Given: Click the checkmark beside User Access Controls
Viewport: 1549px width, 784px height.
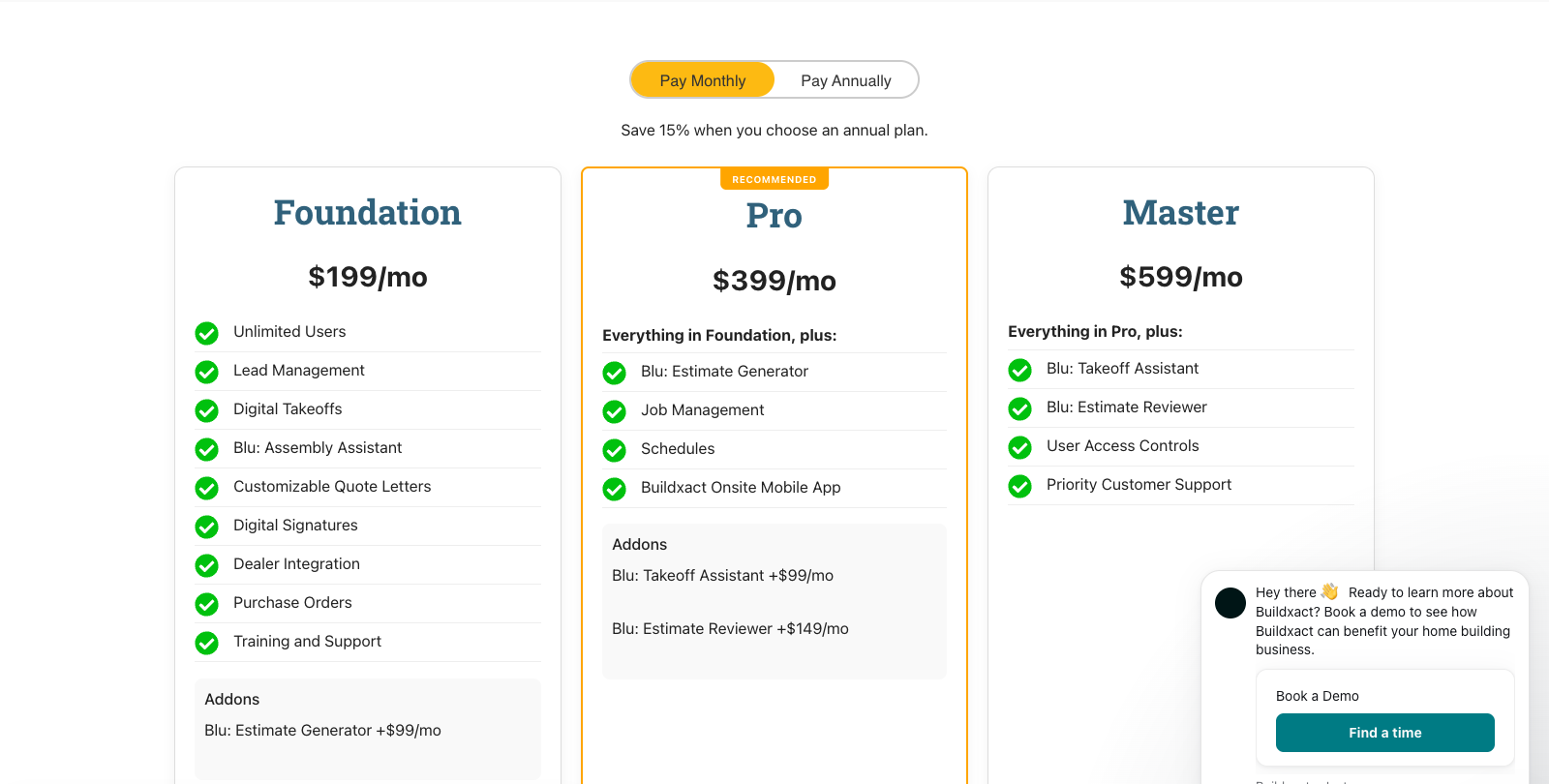Looking at the screenshot, I should click(x=1019, y=447).
